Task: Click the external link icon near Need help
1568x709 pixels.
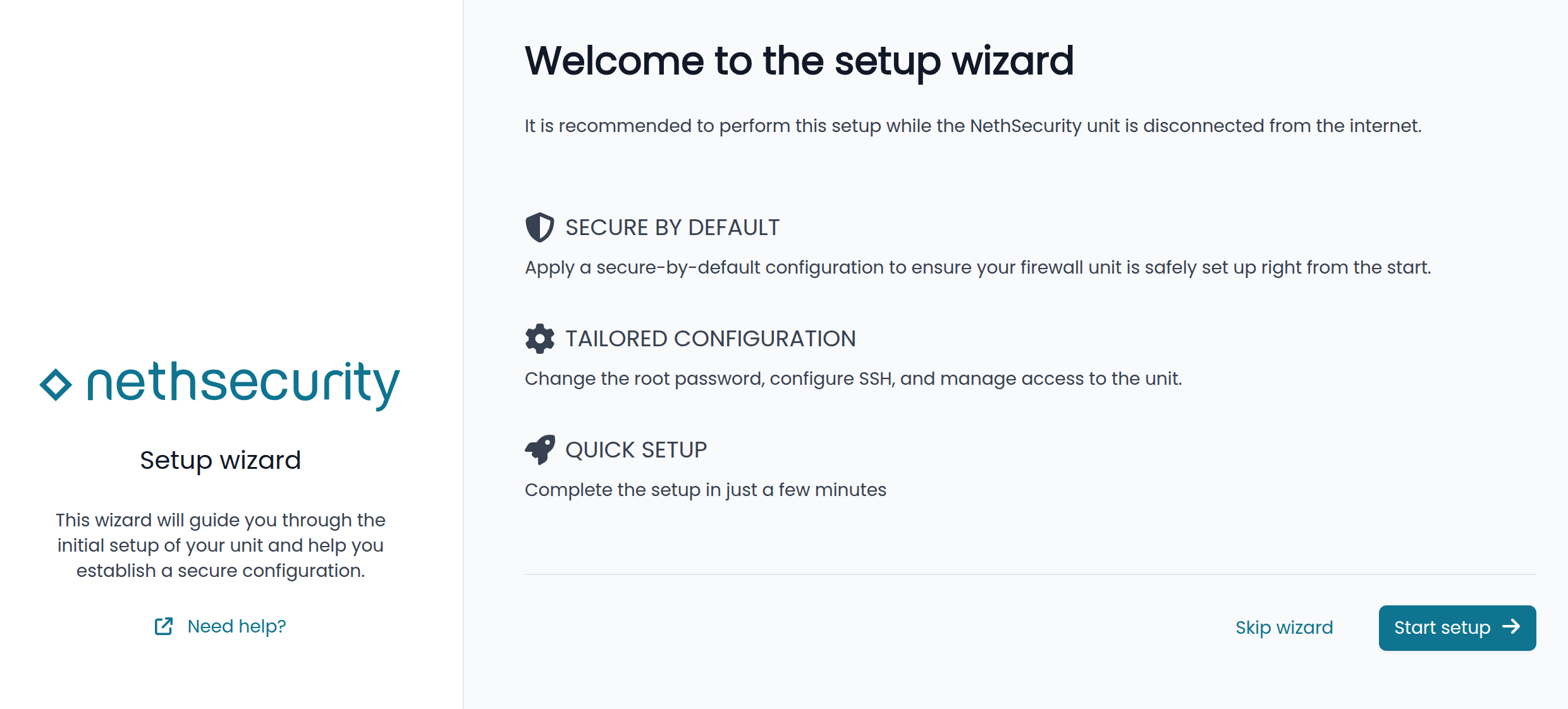Action: click(164, 626)
